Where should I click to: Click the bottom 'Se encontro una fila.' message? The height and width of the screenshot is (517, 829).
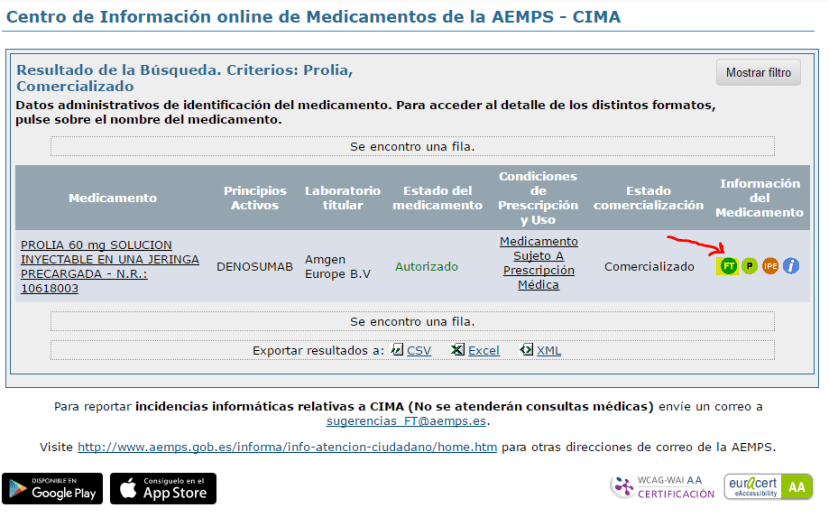click(x=412, y=321)
